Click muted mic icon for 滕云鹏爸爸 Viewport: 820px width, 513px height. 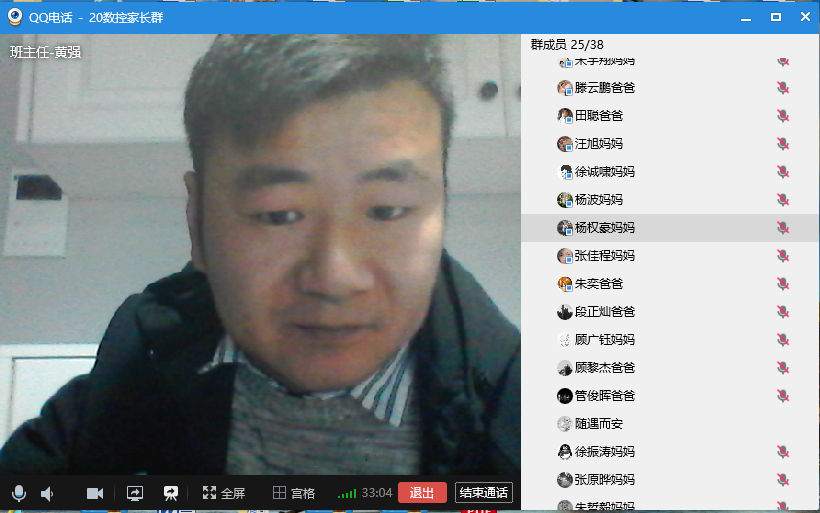coord(783,88)
